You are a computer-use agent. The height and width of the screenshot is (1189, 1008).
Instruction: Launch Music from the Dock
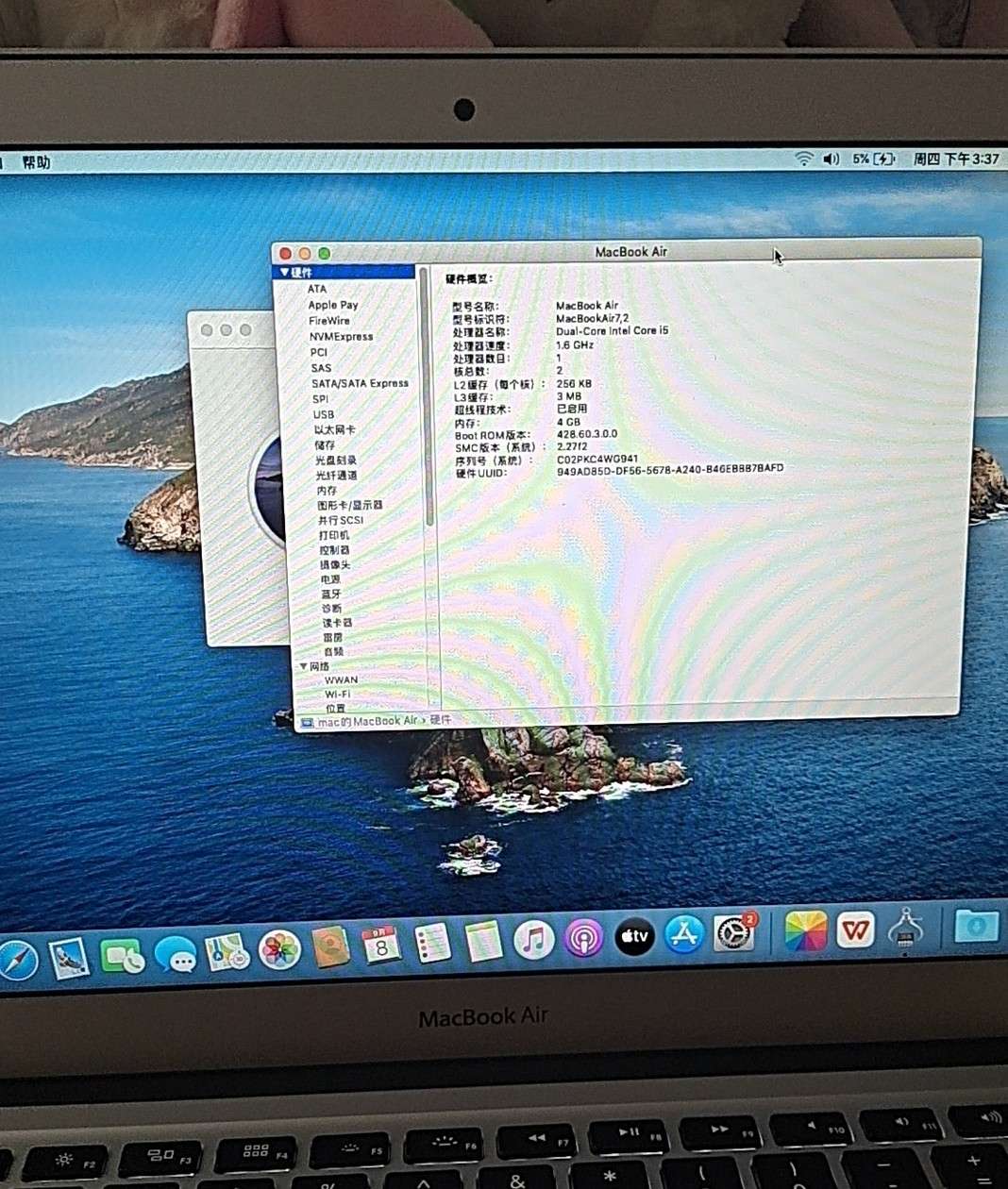pyautogui.click(x=533, y=940)
